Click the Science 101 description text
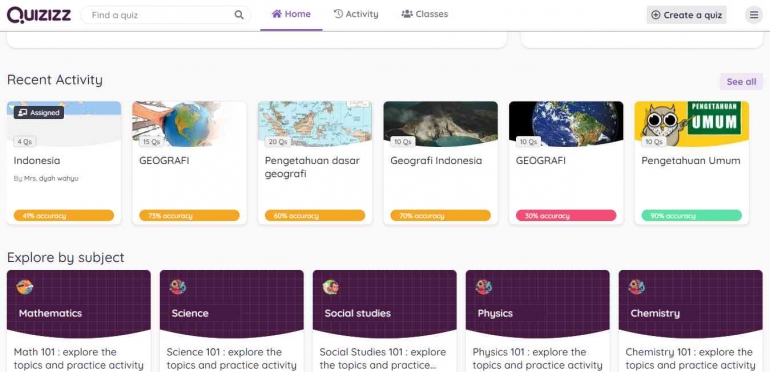Viewport: 770px width, 372px height. coord(232,359)
